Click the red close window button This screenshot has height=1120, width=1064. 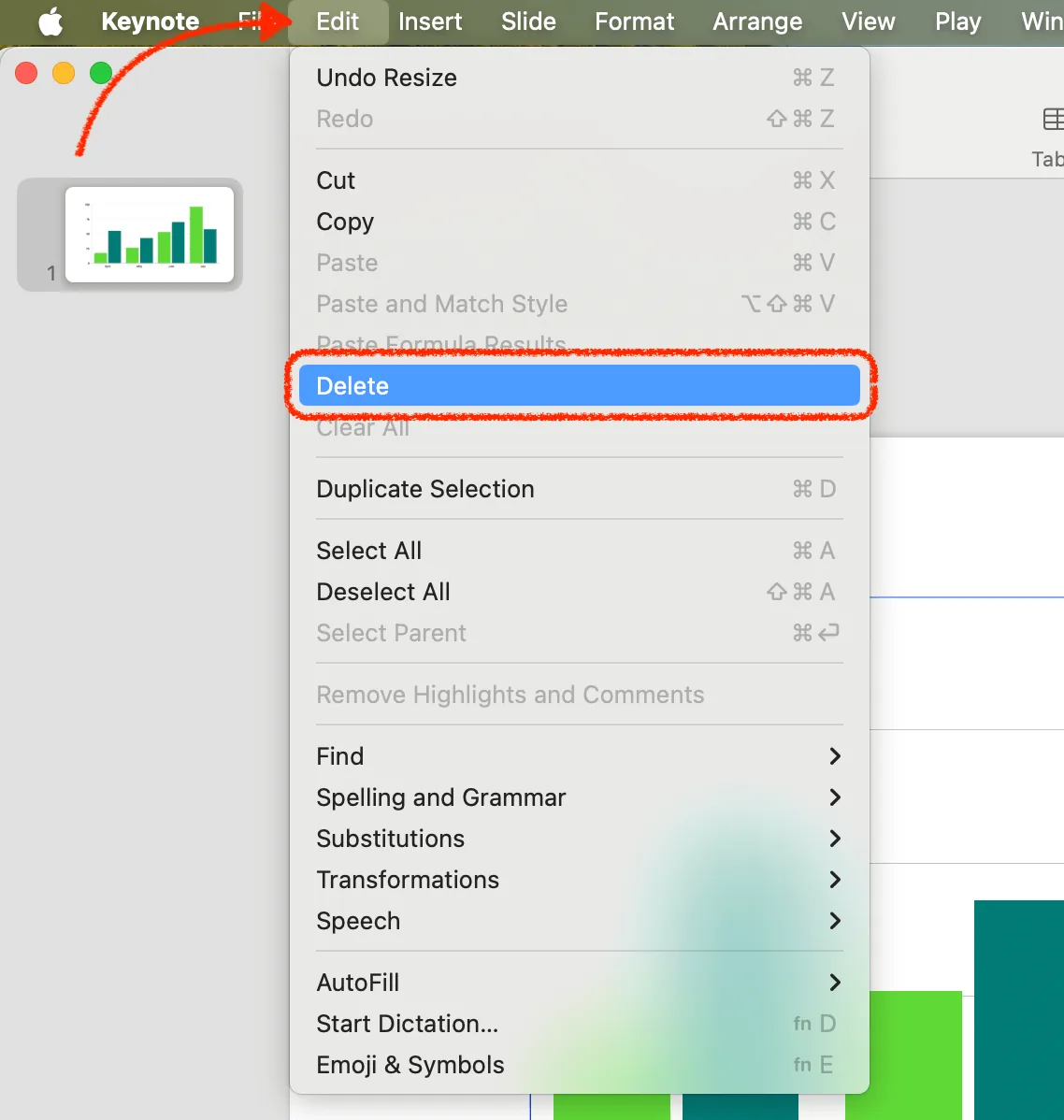[x=26, y=73]
